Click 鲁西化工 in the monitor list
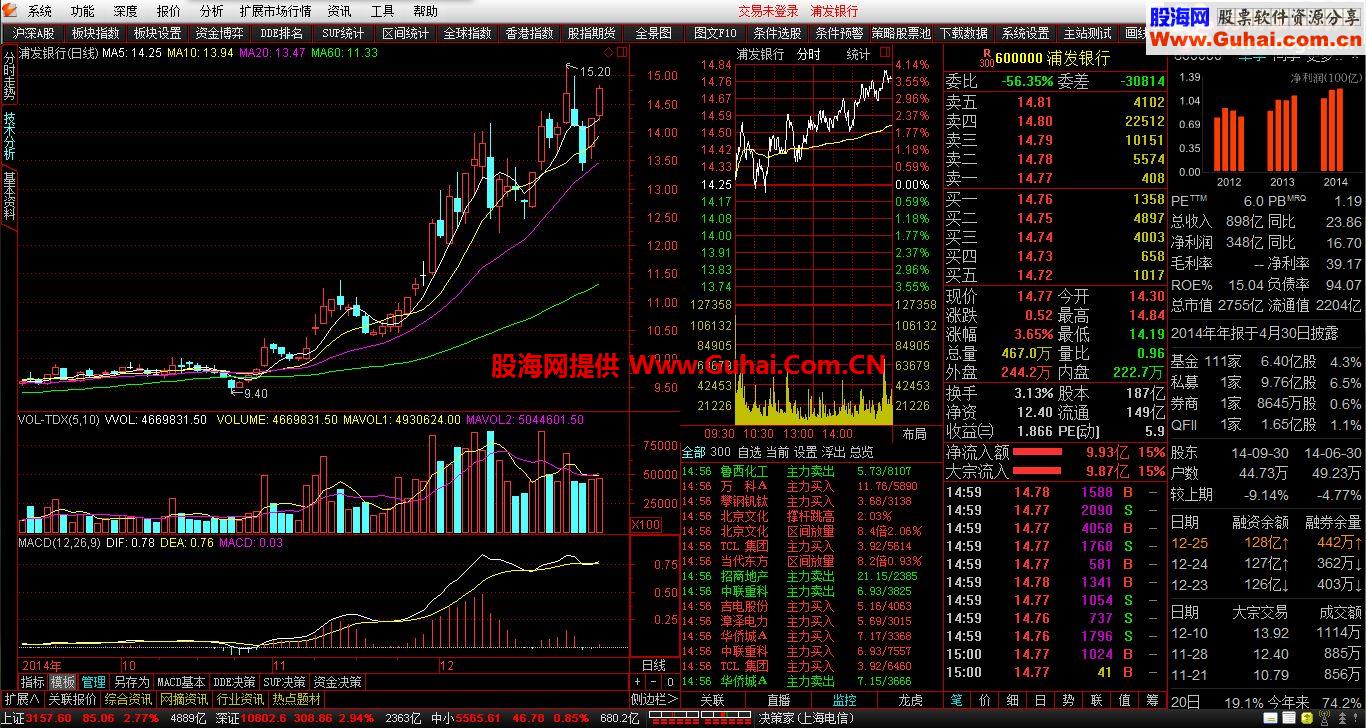The image size is (1366, 728). 744,471
